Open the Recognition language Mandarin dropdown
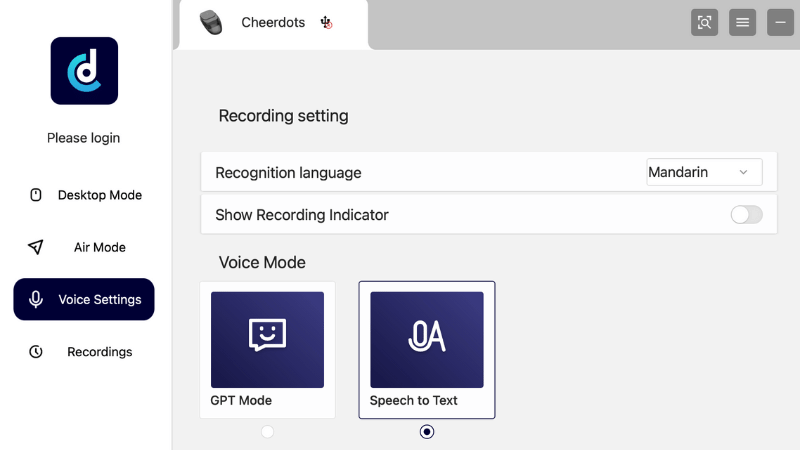 click(x=704, y=172)
